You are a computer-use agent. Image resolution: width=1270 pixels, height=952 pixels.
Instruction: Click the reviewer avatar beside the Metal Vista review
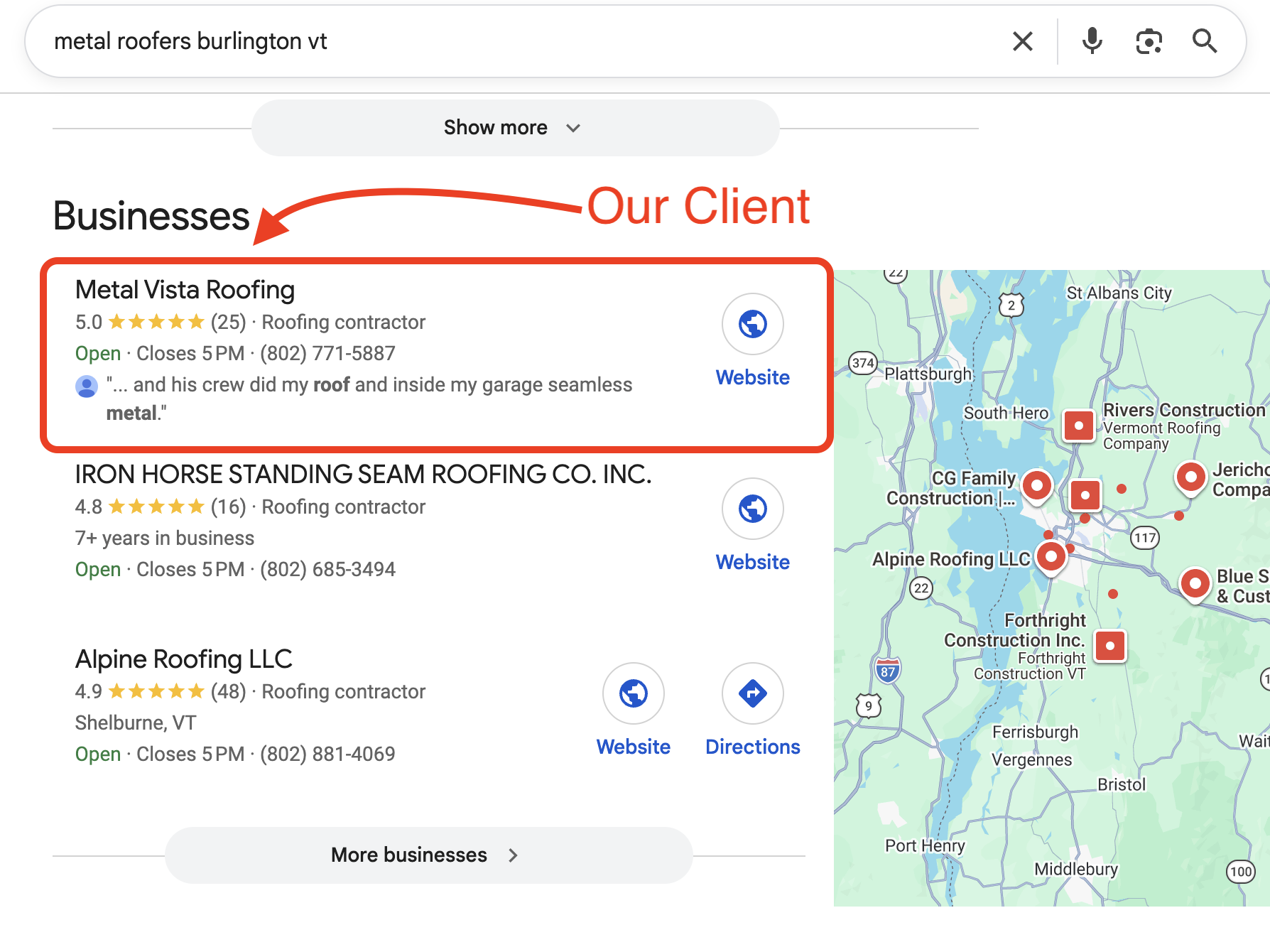[x=87, y=386]
